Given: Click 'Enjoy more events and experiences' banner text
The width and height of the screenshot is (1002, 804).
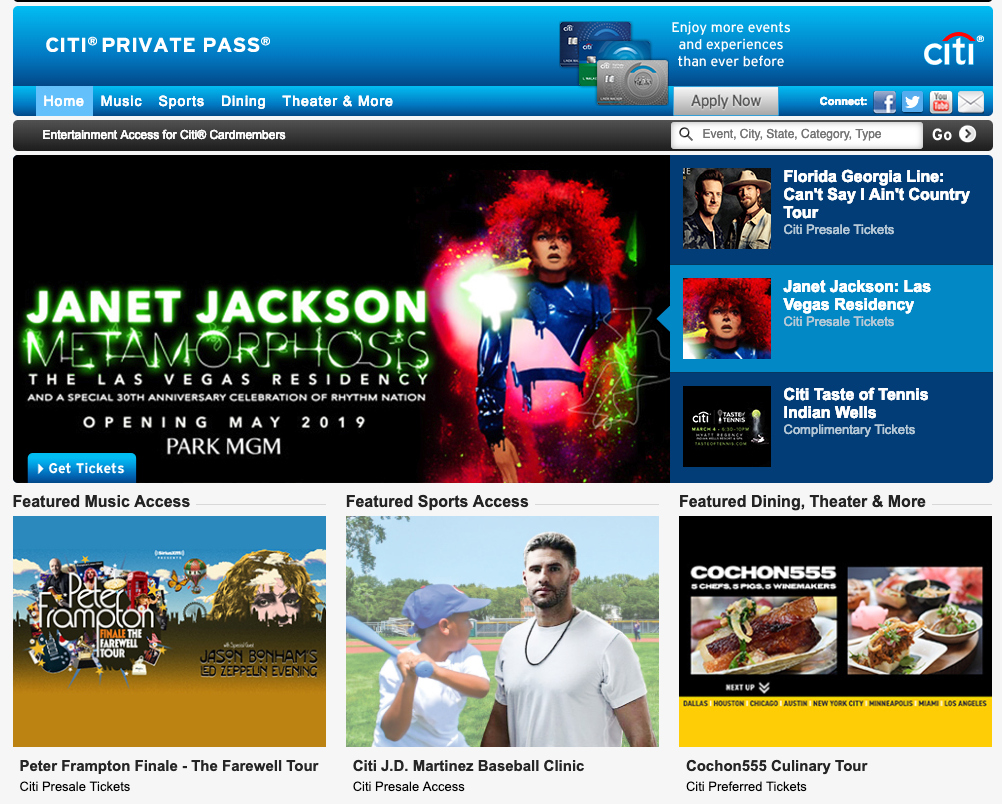Looking at the screenshot, I should pyautogui.click(x=730, y=45).
